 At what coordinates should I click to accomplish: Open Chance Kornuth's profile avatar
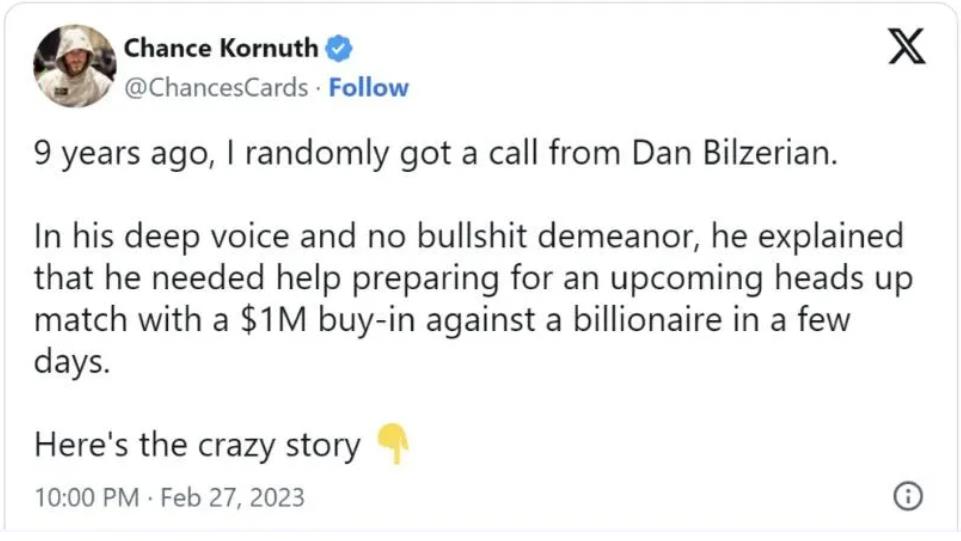pos(75,66)
